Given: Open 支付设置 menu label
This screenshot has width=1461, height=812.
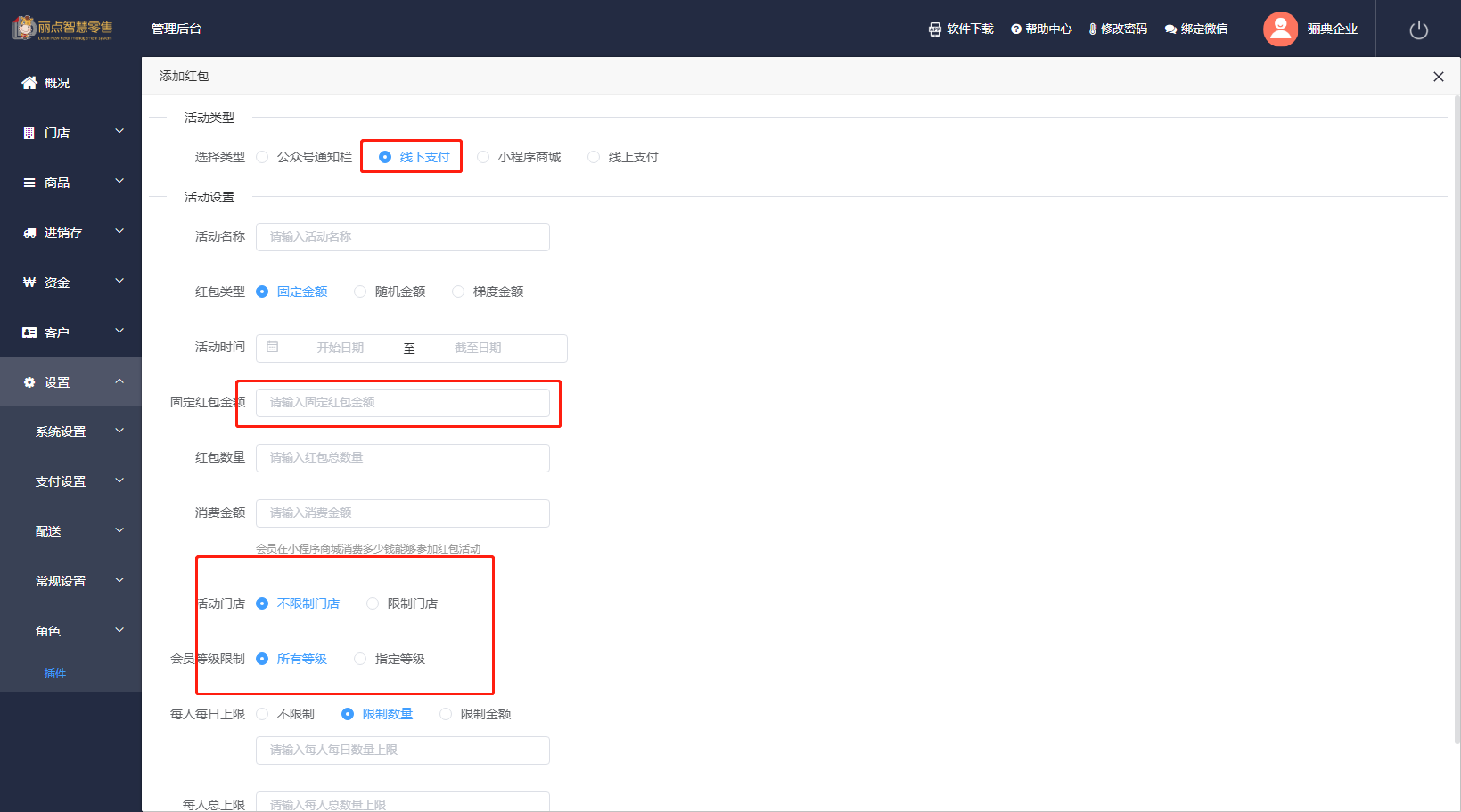Looking at the screenshot, I should 61,482.
